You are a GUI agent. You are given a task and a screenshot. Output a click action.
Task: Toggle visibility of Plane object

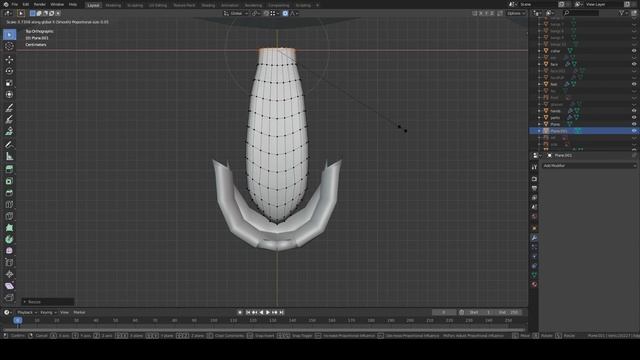tap(634, 124)
